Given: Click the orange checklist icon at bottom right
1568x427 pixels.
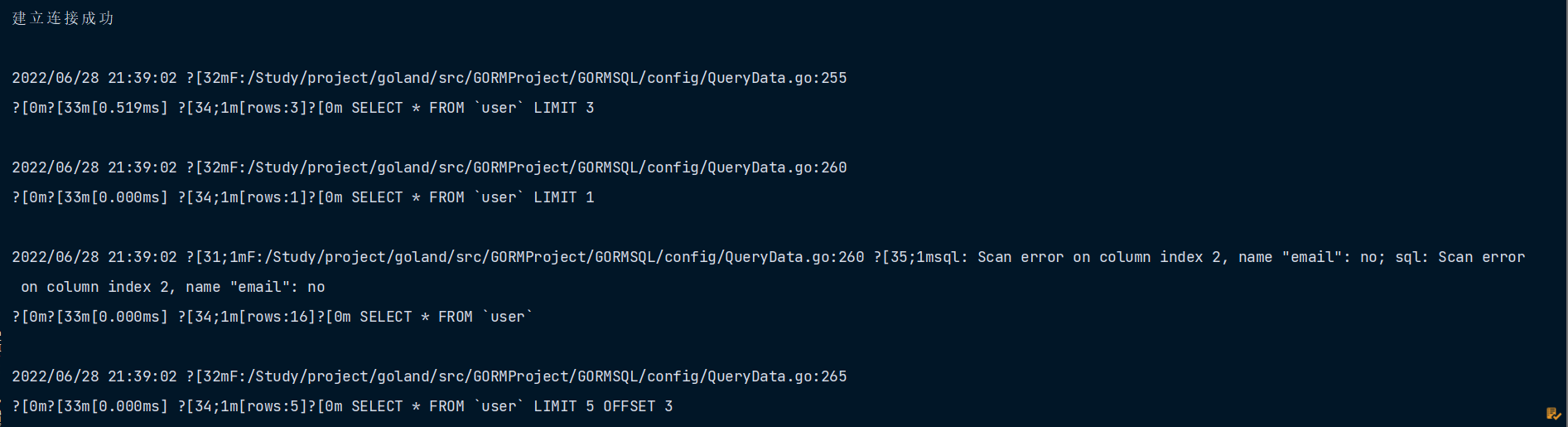Looking at the screenshot, I should point(1553,414).
